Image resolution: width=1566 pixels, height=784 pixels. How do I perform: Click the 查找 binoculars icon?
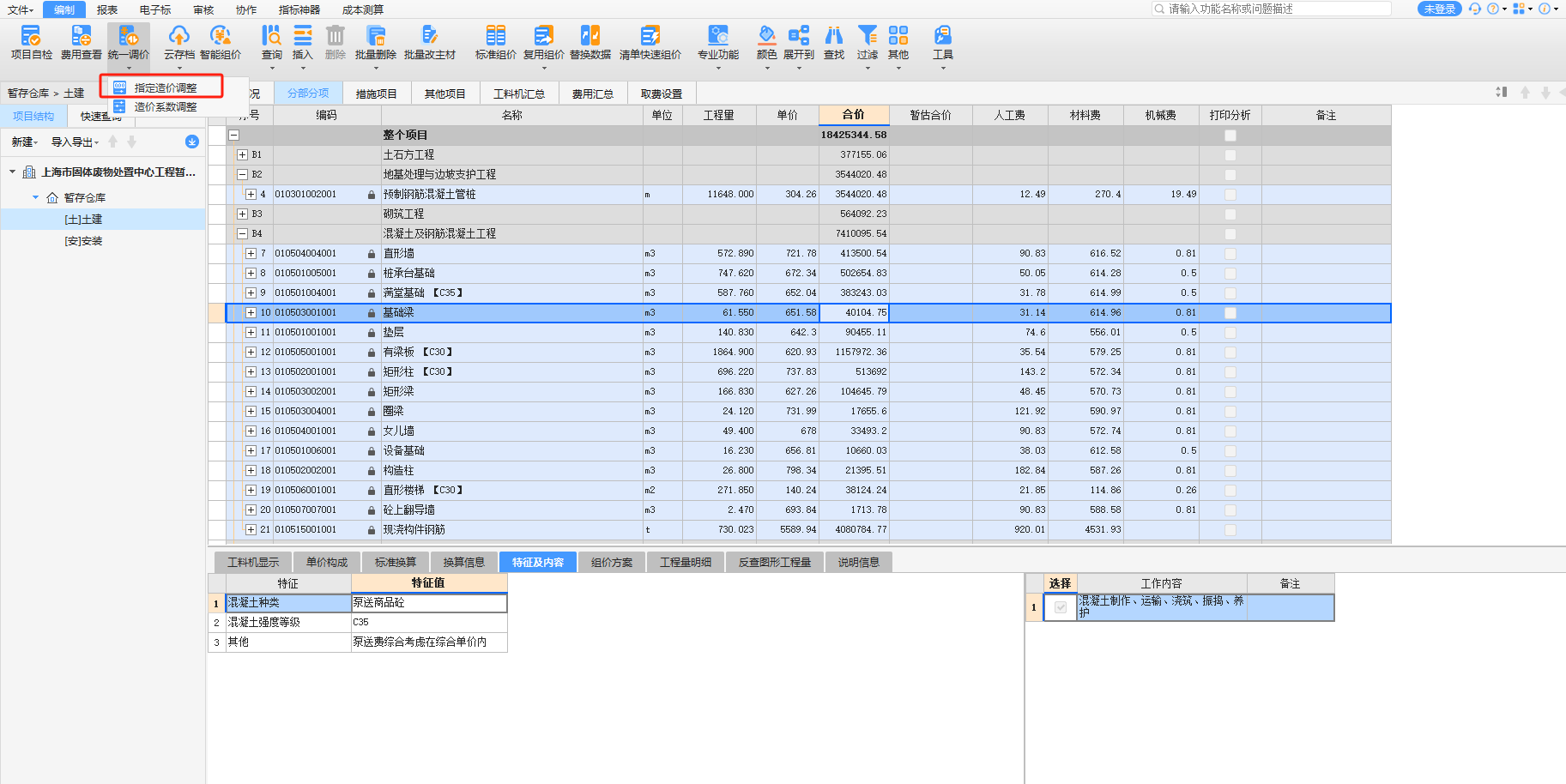[834, 35]
